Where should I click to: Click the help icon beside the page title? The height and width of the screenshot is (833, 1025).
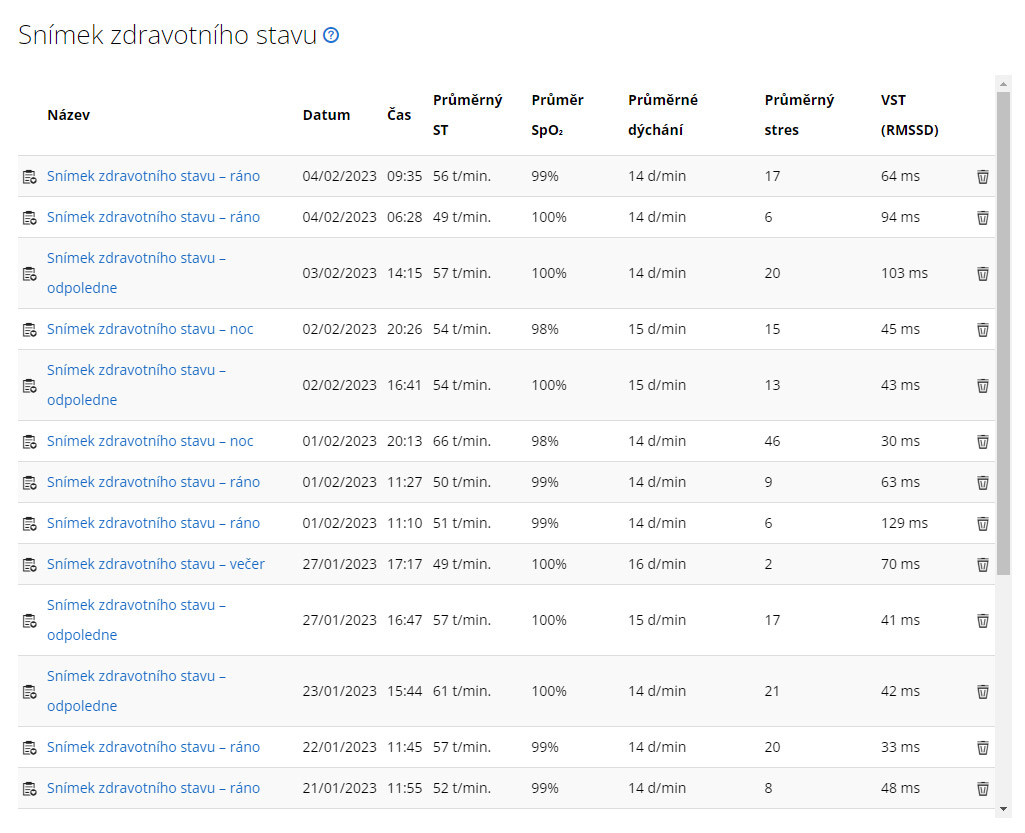tap(331, 35)
